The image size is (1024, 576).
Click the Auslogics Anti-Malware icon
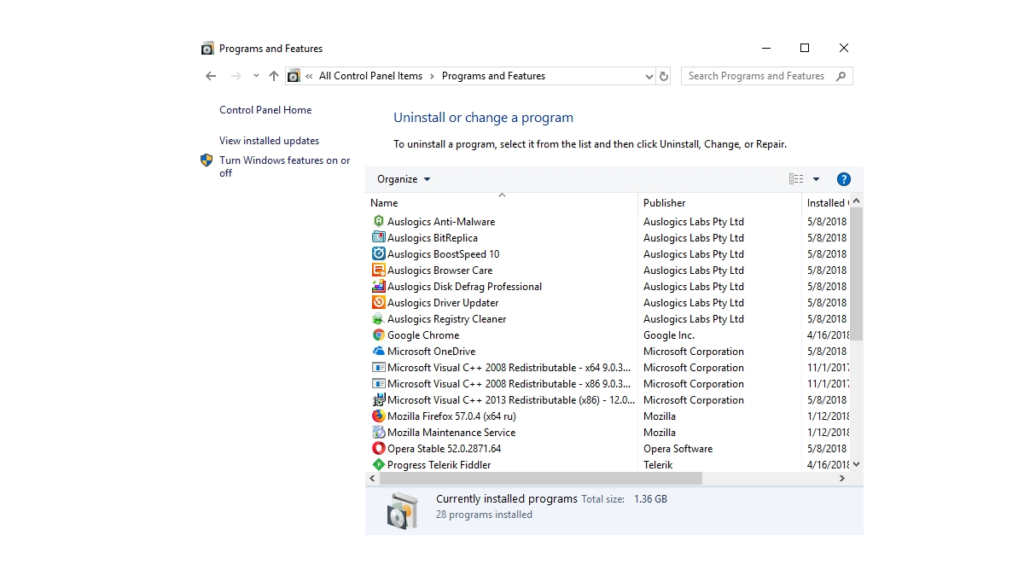[378, 221]
